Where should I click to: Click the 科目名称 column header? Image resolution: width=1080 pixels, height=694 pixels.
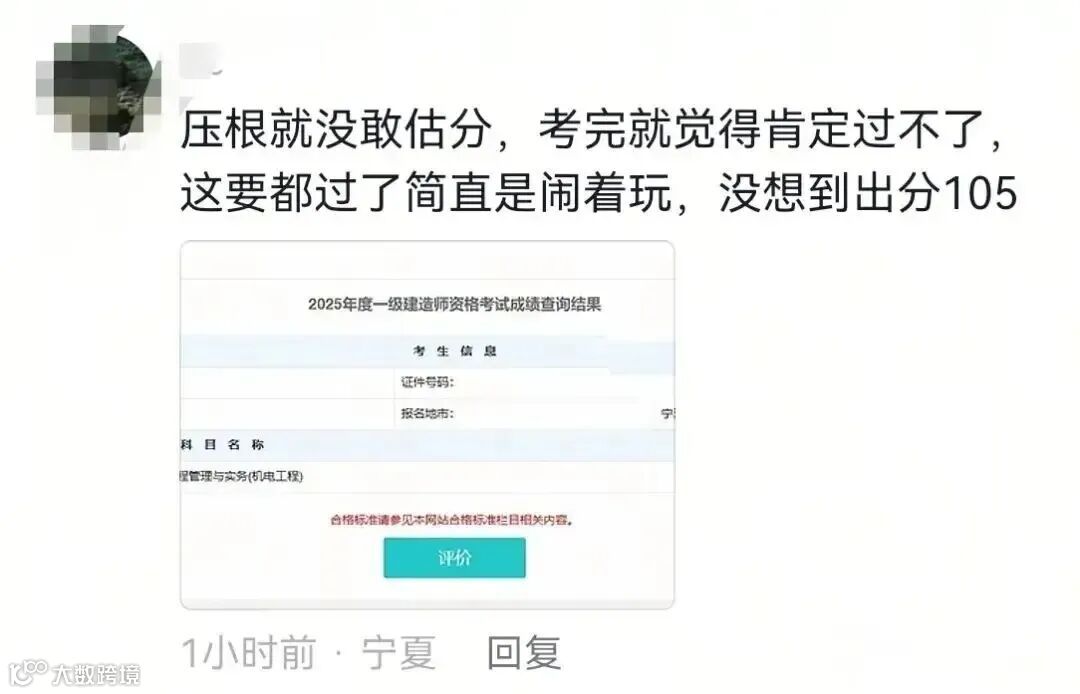click(x=222, y=445)
